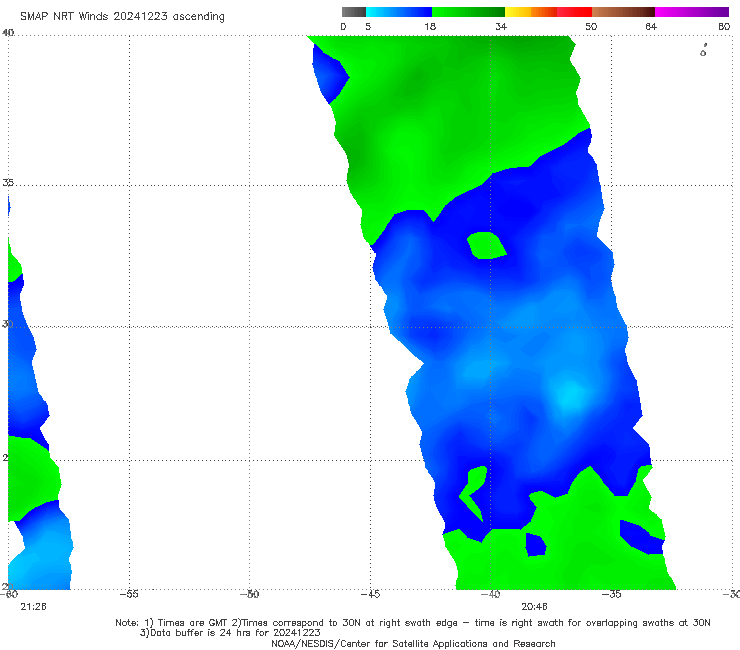Click the longitude label "-55"
The width and height of the screenshot is (740, 650).
click(x=129, y=594)
